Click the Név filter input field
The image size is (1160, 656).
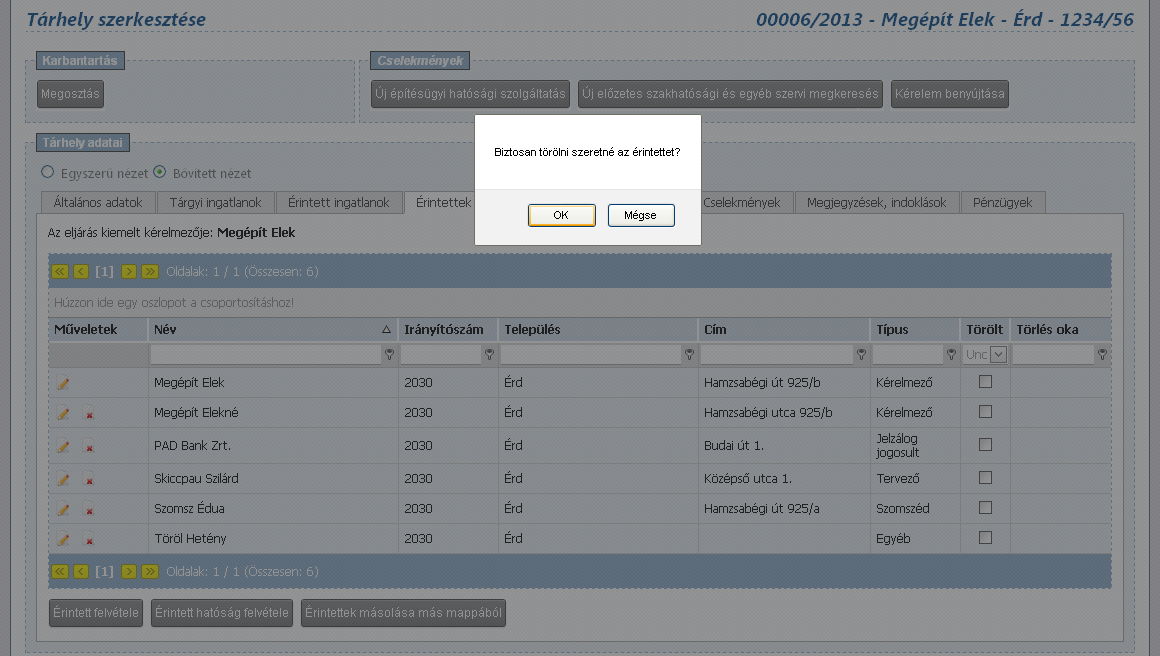pos(266,355)
